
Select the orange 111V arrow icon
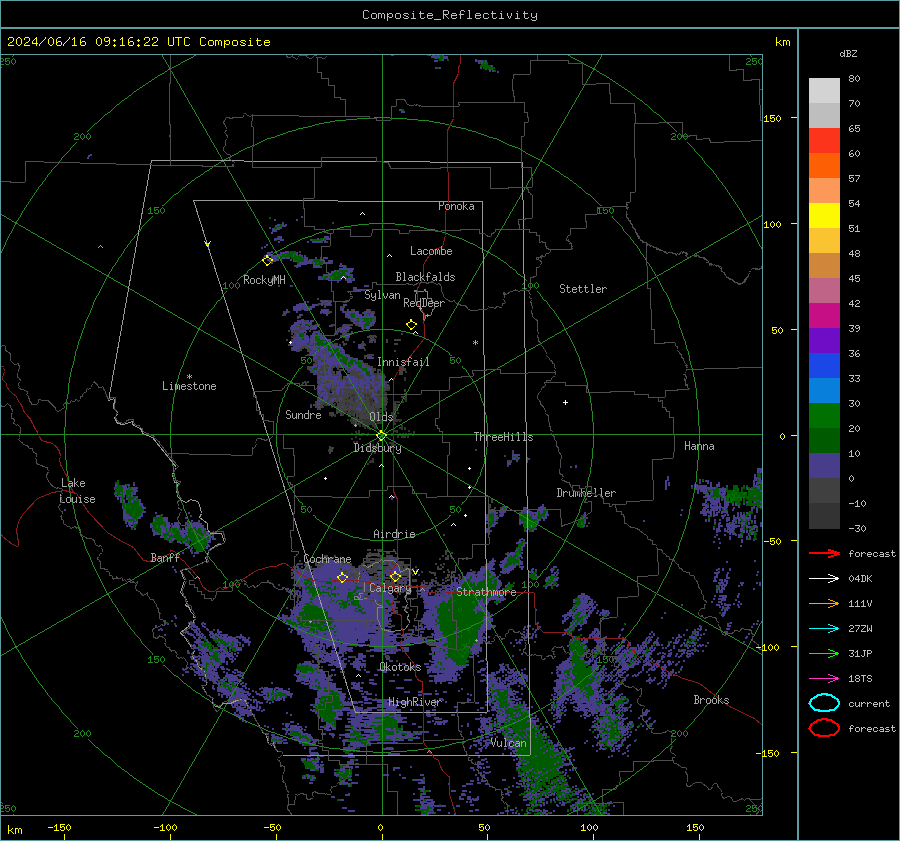[824, 603]
